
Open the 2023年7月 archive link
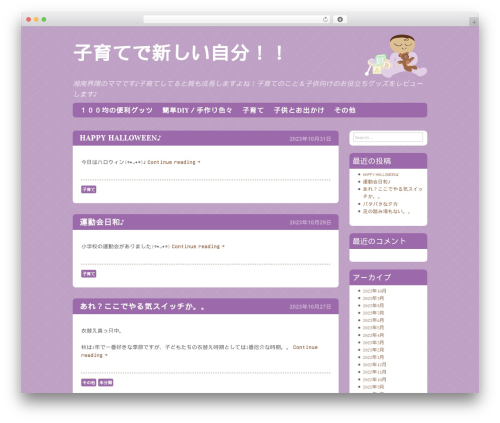click(373, 313)
